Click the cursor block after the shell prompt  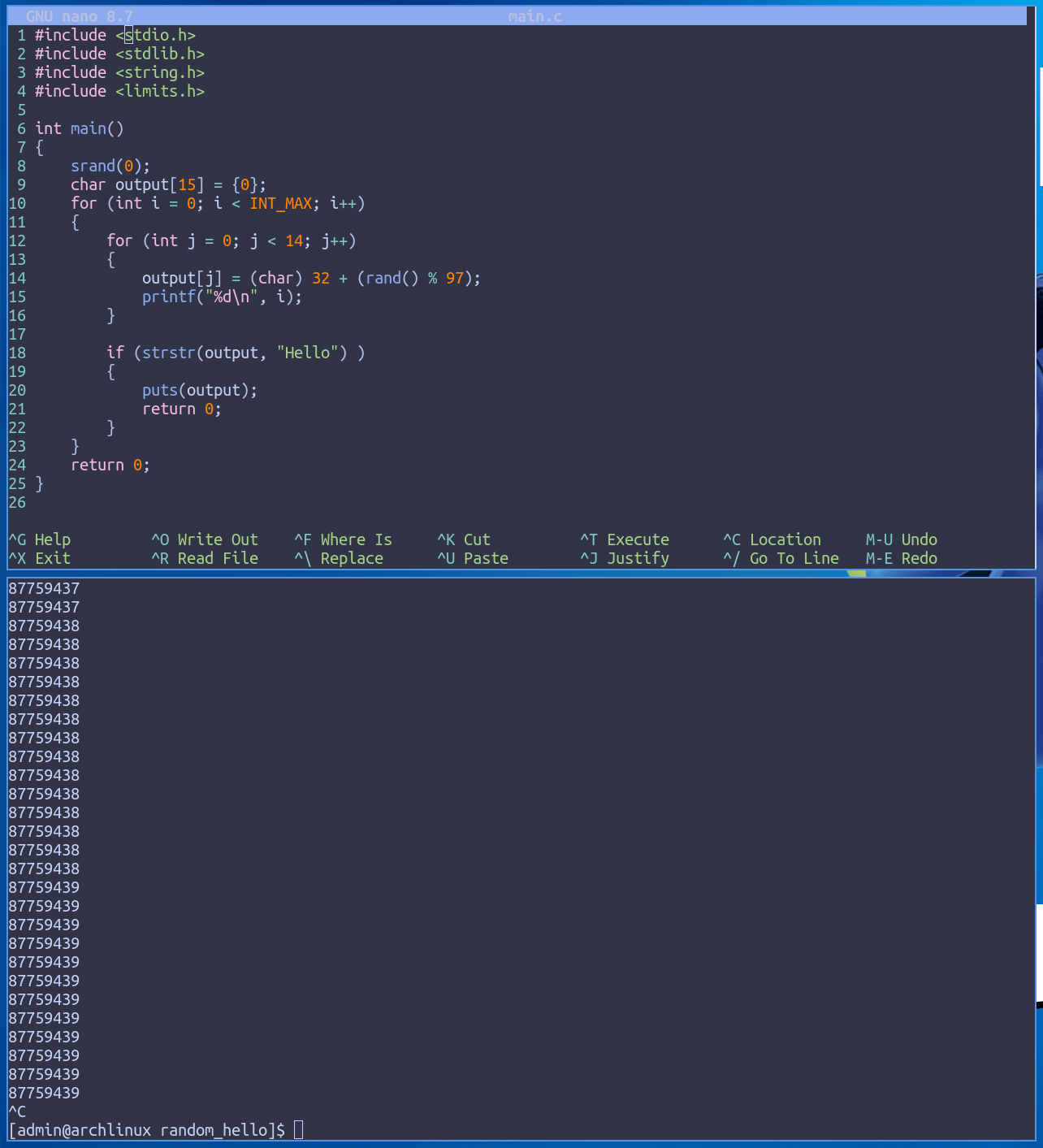click(x=298, y=1130)
